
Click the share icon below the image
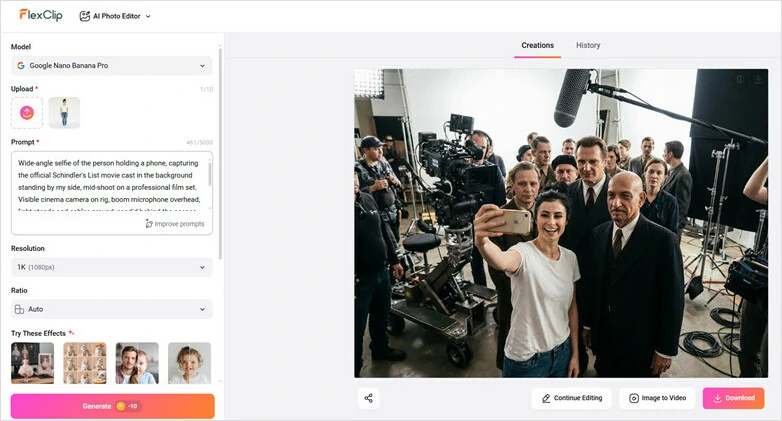(x=369, y=398)
